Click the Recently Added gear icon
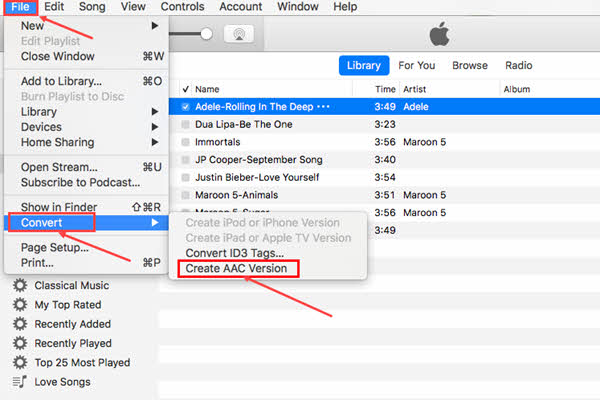 click(x=20, y=324)
